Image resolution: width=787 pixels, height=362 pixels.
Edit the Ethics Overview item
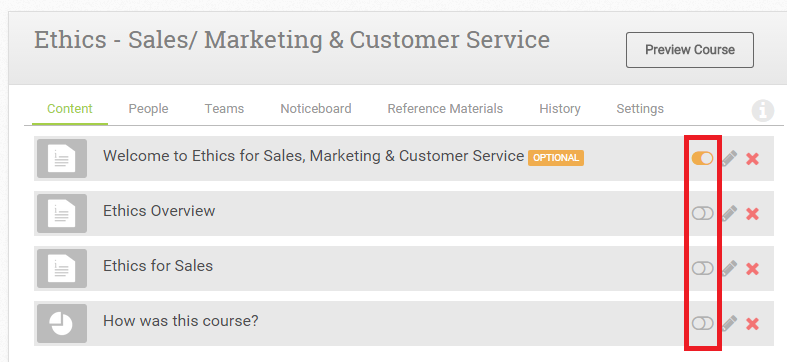729,214
